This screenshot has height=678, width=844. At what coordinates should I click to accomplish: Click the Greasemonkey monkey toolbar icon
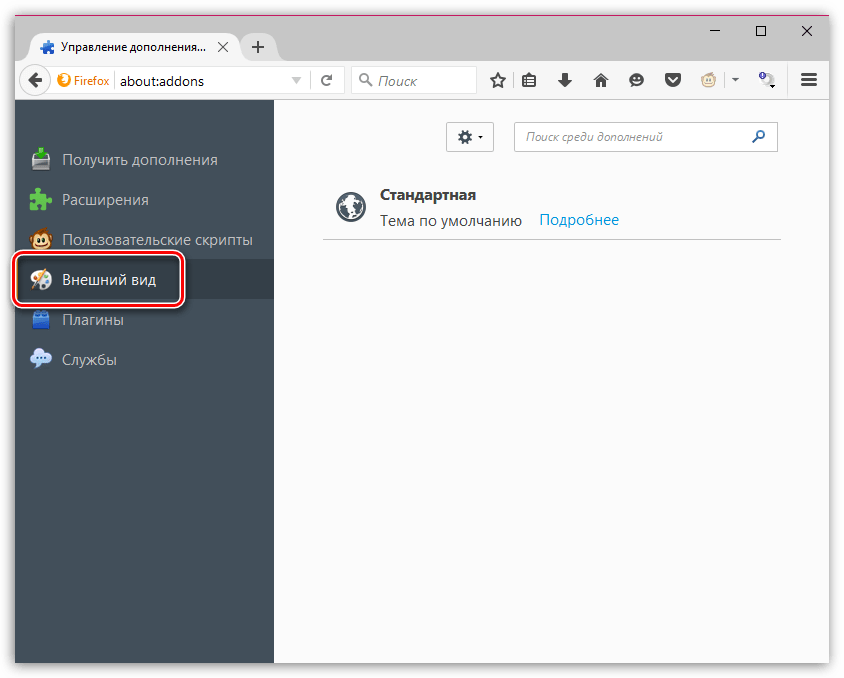(x=708, y=81)
